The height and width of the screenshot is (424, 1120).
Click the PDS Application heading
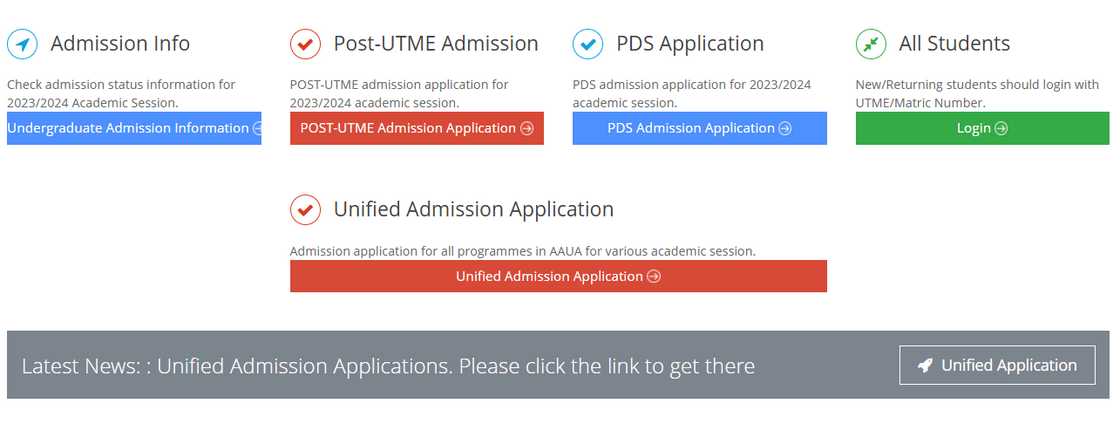click(x=690, y=44)
